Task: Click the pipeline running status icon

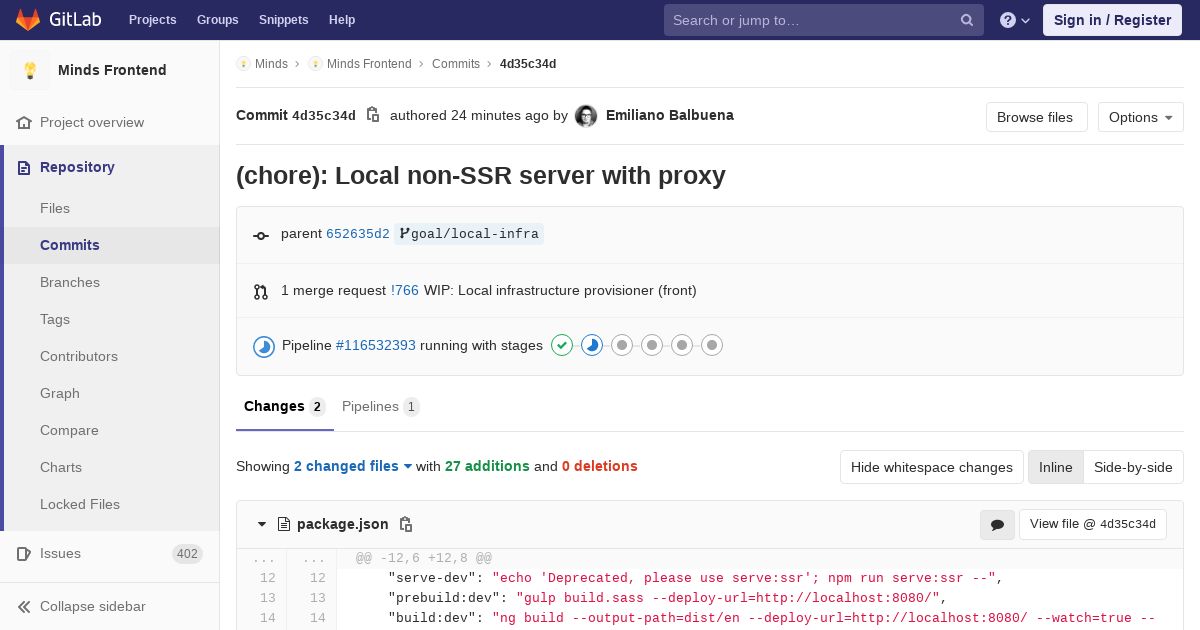Action: click(264, 346)
